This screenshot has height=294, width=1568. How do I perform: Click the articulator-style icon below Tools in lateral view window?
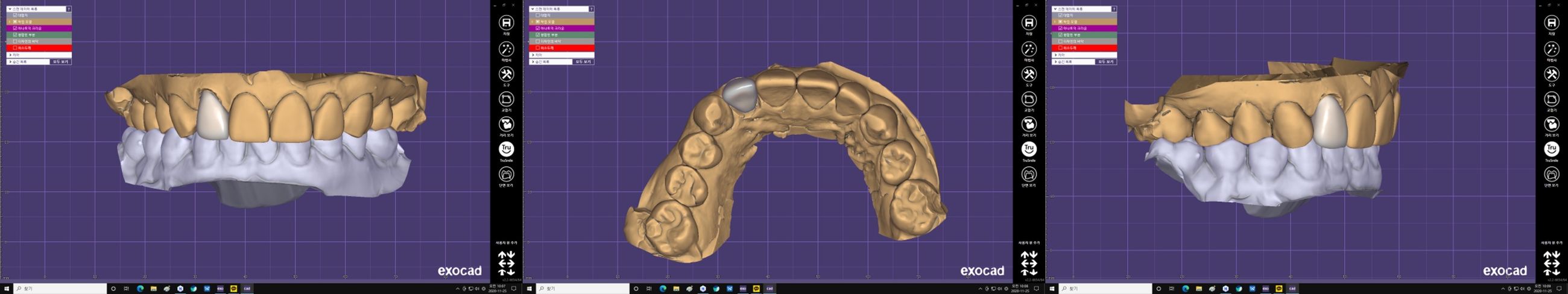(1552, 99)
